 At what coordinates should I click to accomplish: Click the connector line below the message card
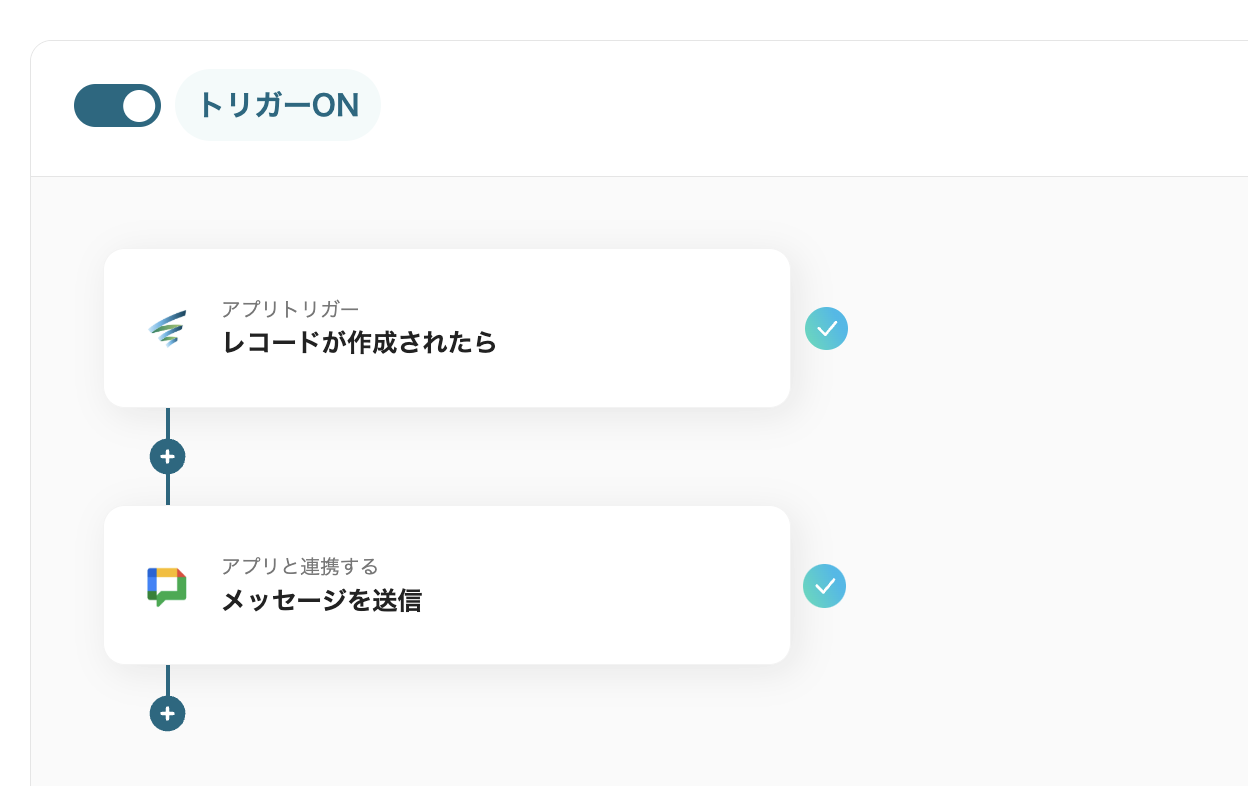[167, 679]
